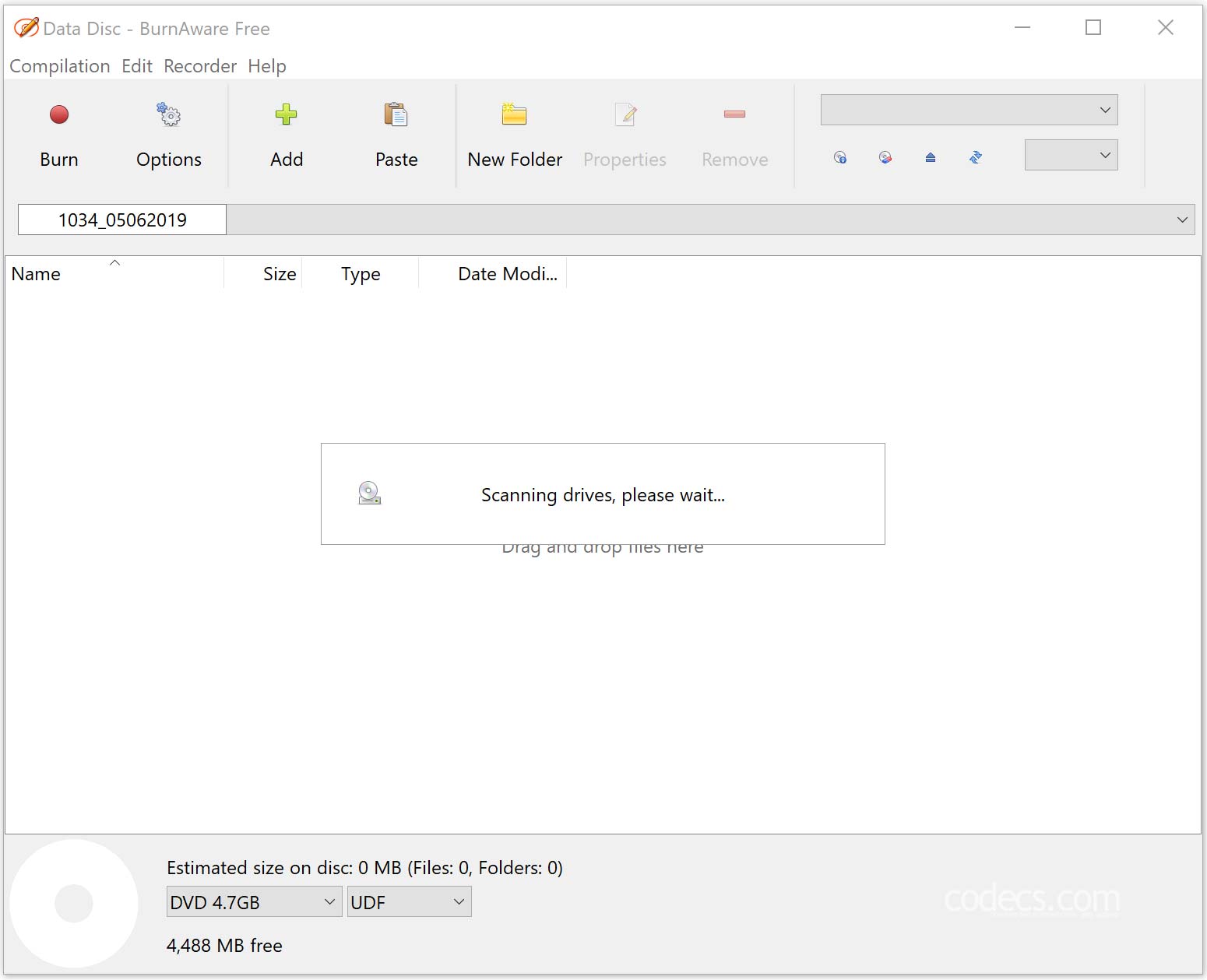Open the recorder drive selection dropdown

coord(969,110)
